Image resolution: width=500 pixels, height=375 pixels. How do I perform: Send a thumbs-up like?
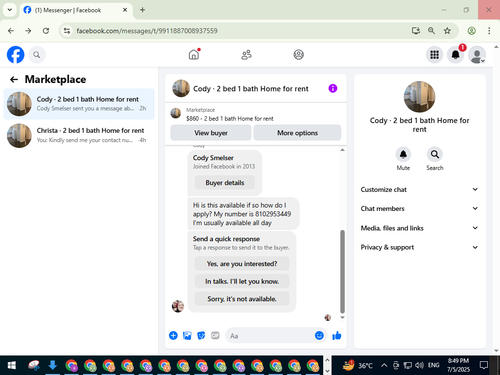click(337, 335)
